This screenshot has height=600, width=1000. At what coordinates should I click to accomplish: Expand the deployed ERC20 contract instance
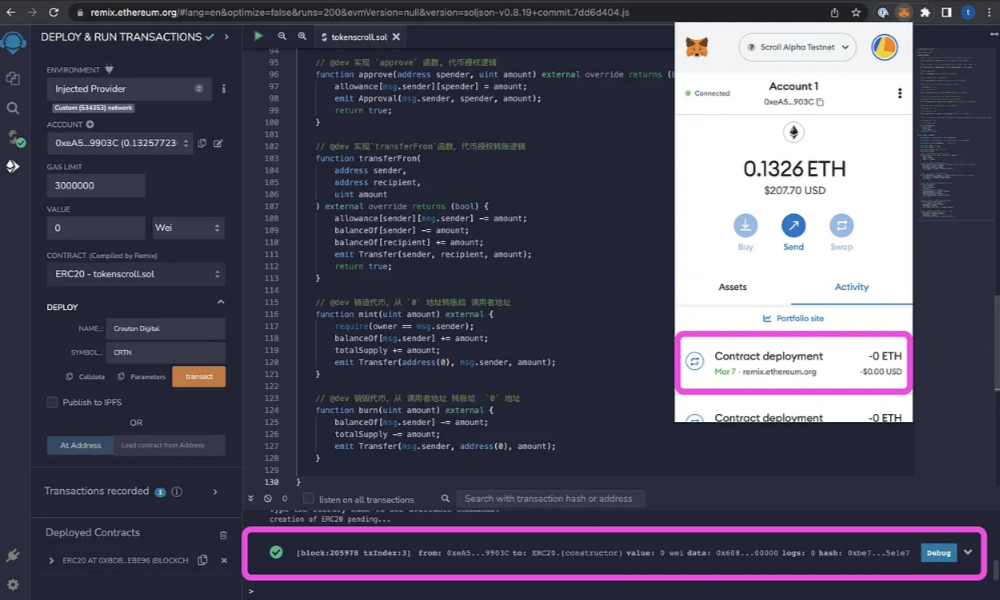coord(51,560)
